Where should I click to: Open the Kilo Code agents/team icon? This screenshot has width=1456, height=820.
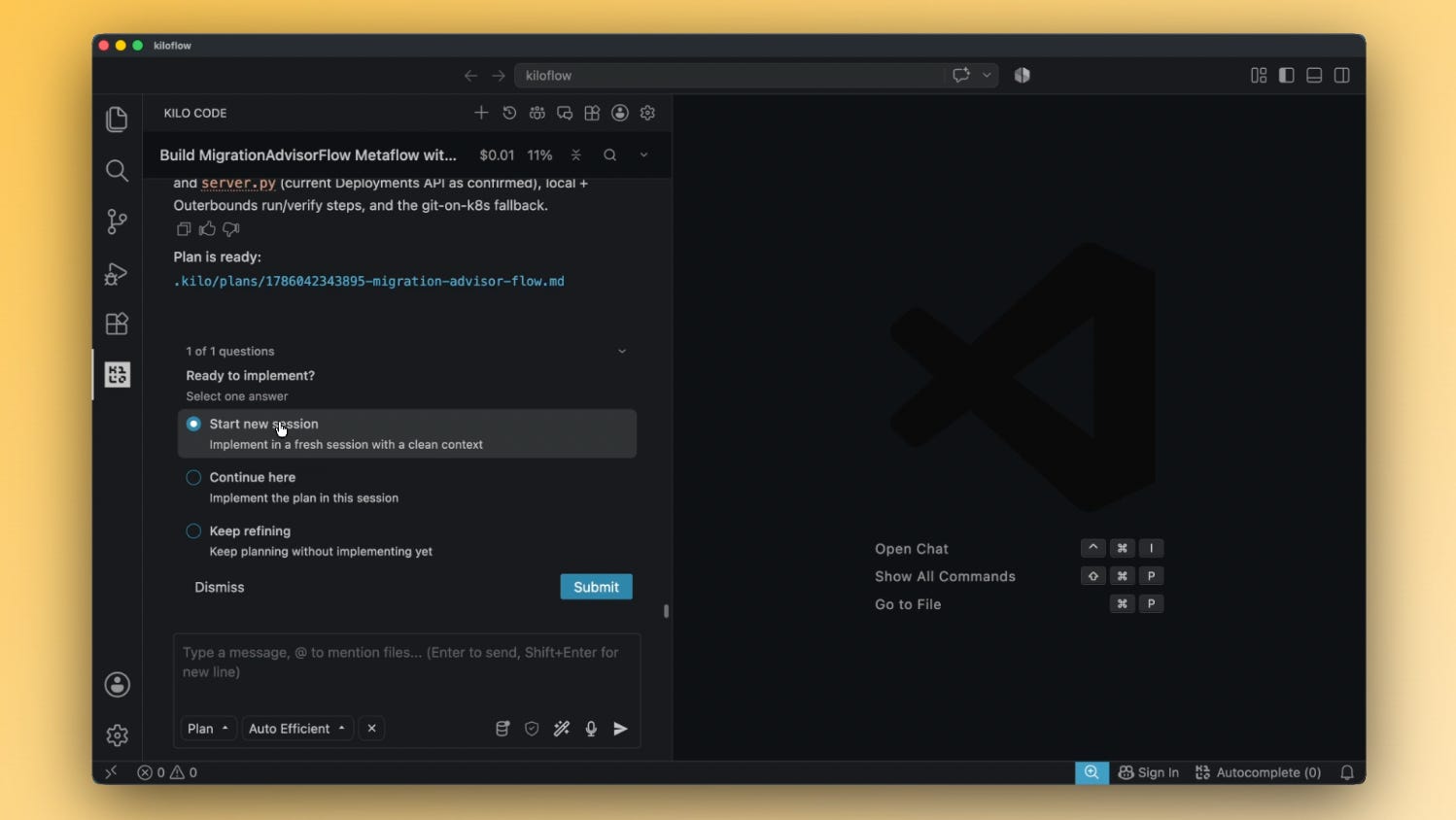tap(537, 113)
